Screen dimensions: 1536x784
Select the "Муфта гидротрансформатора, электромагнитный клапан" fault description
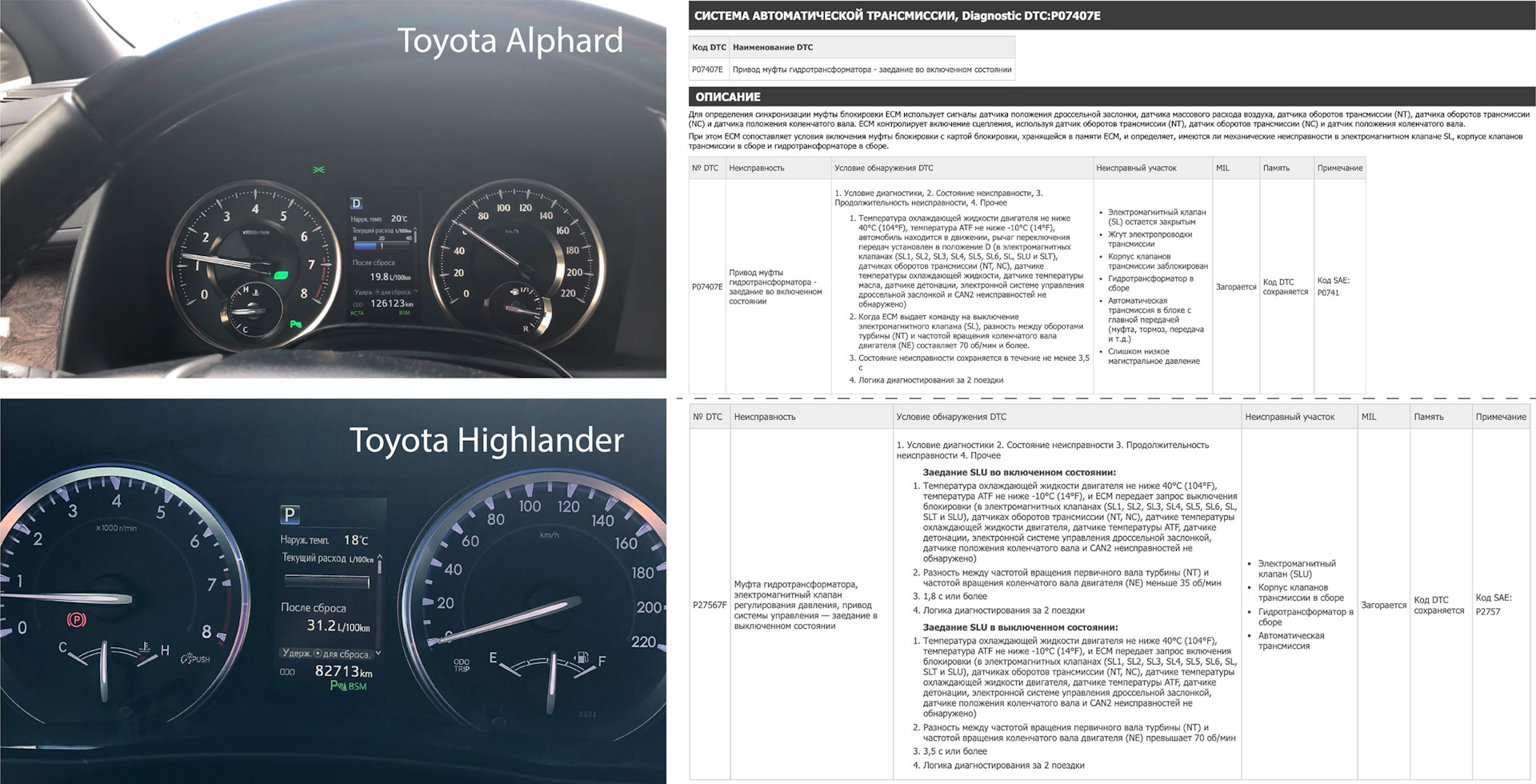pyautogui.click(x=806, y=605)
